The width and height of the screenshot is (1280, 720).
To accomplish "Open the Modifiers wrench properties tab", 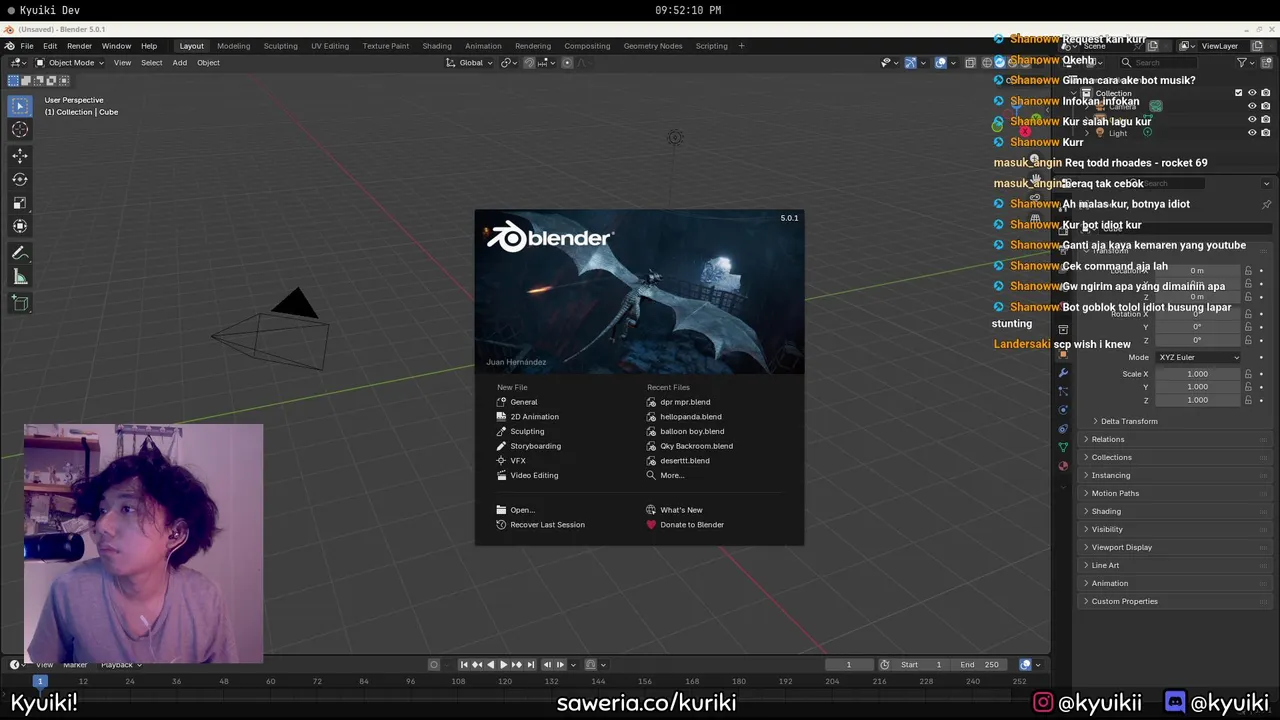I will [x=1063, y=373].
